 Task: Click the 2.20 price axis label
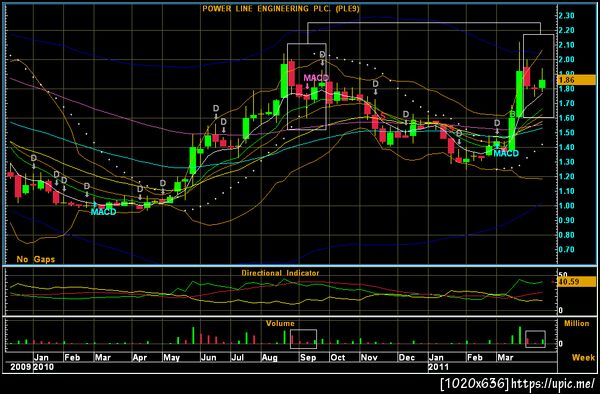pyautogui.click(x=566, y=30)
